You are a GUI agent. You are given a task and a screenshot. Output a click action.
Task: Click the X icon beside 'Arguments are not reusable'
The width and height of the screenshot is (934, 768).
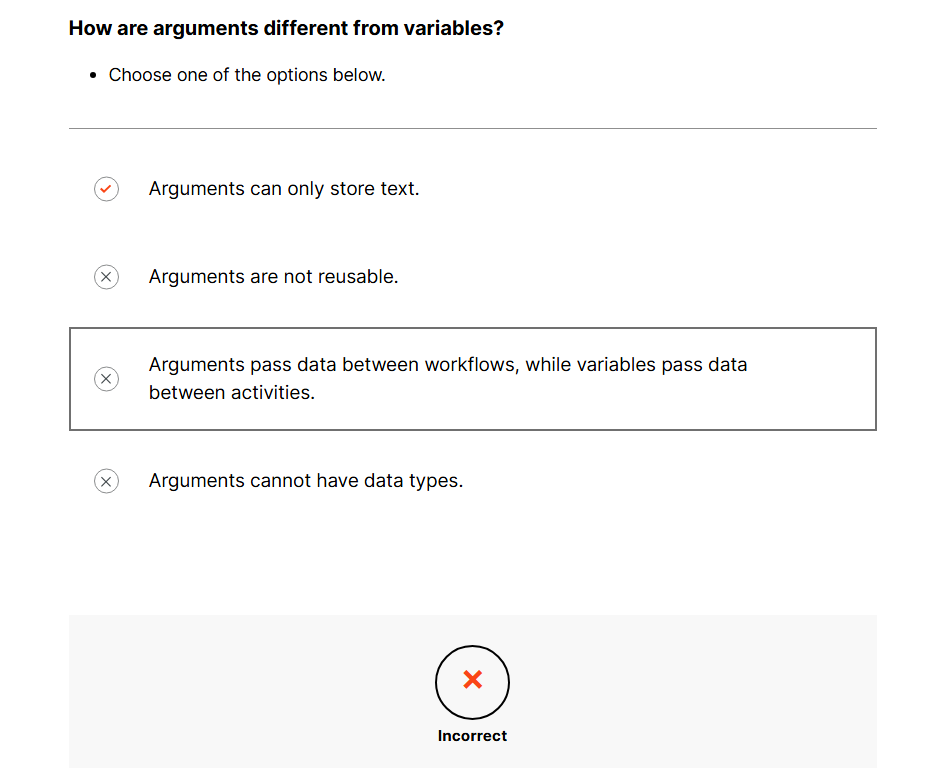106,277
